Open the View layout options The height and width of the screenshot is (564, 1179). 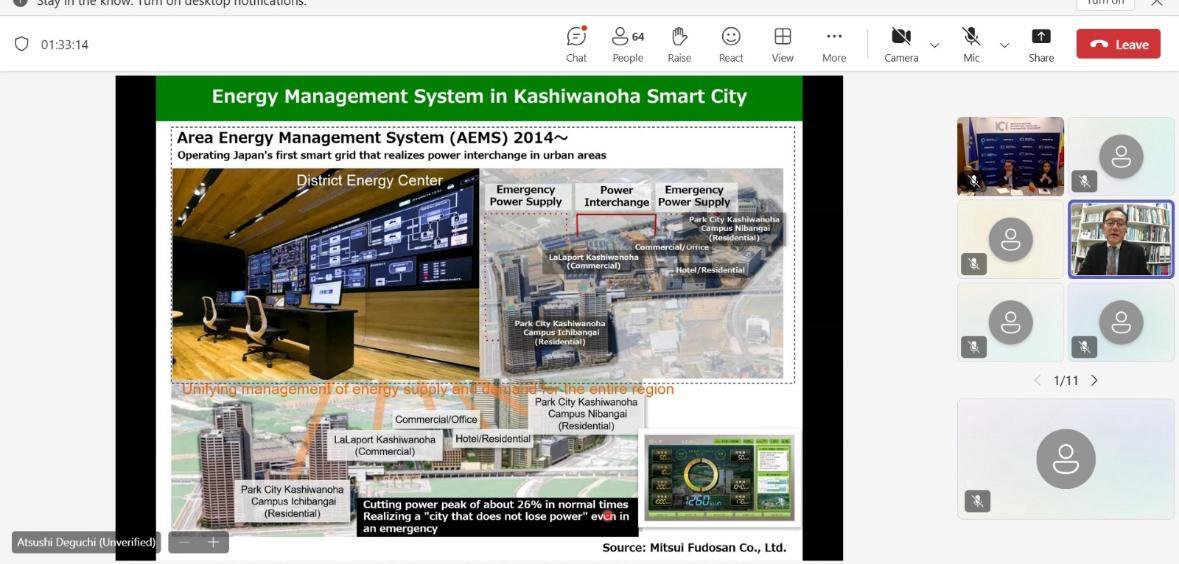point(782,44)
